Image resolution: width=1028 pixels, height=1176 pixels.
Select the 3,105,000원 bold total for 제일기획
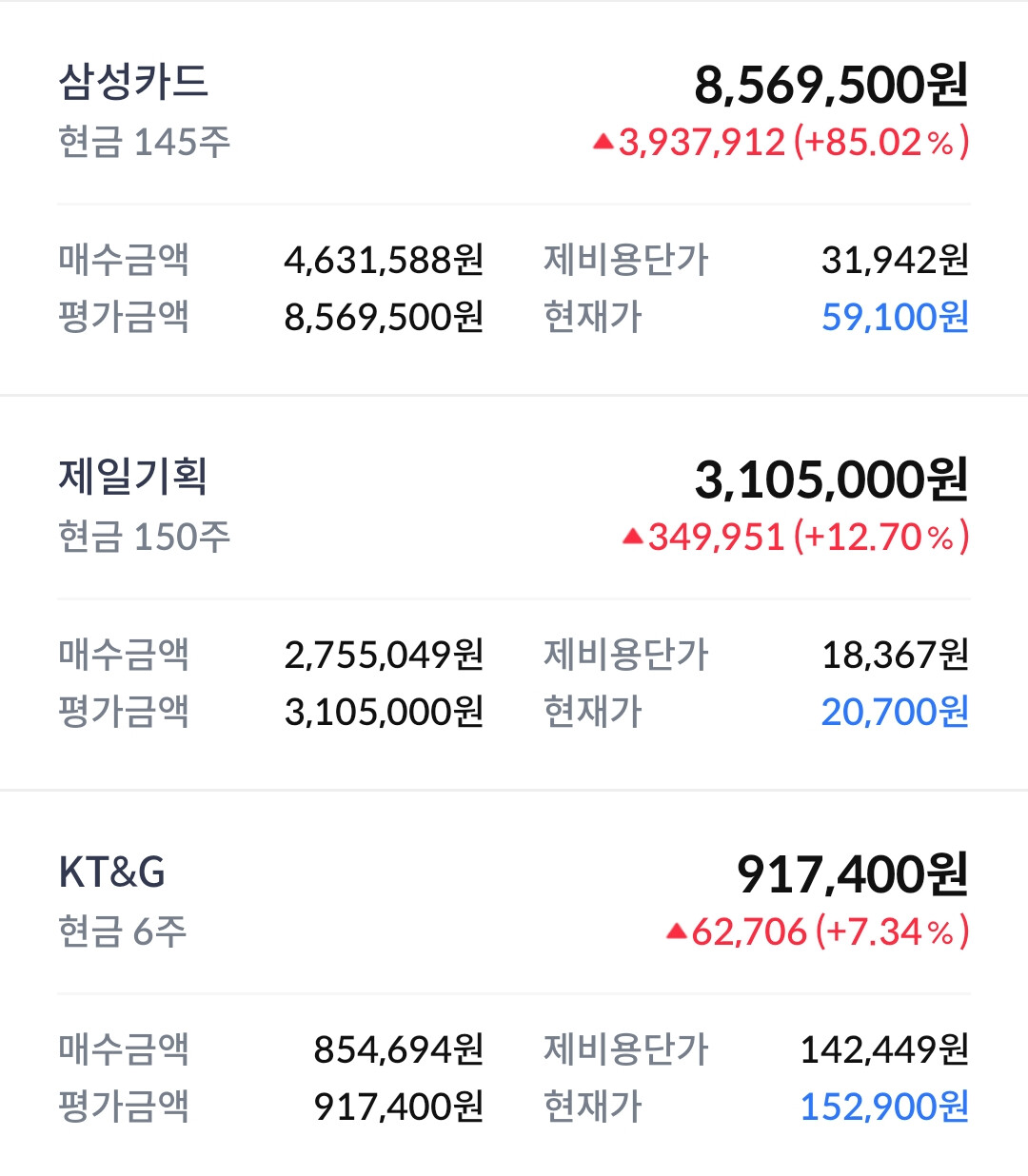[831, 480]
